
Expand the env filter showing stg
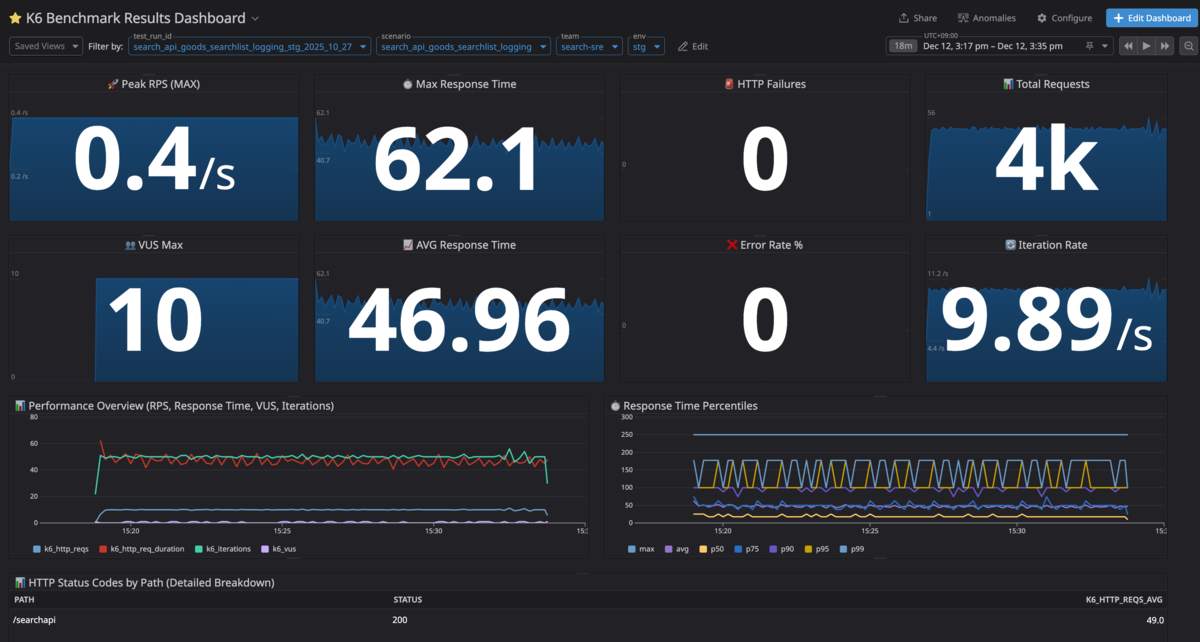tap(647, 46)
